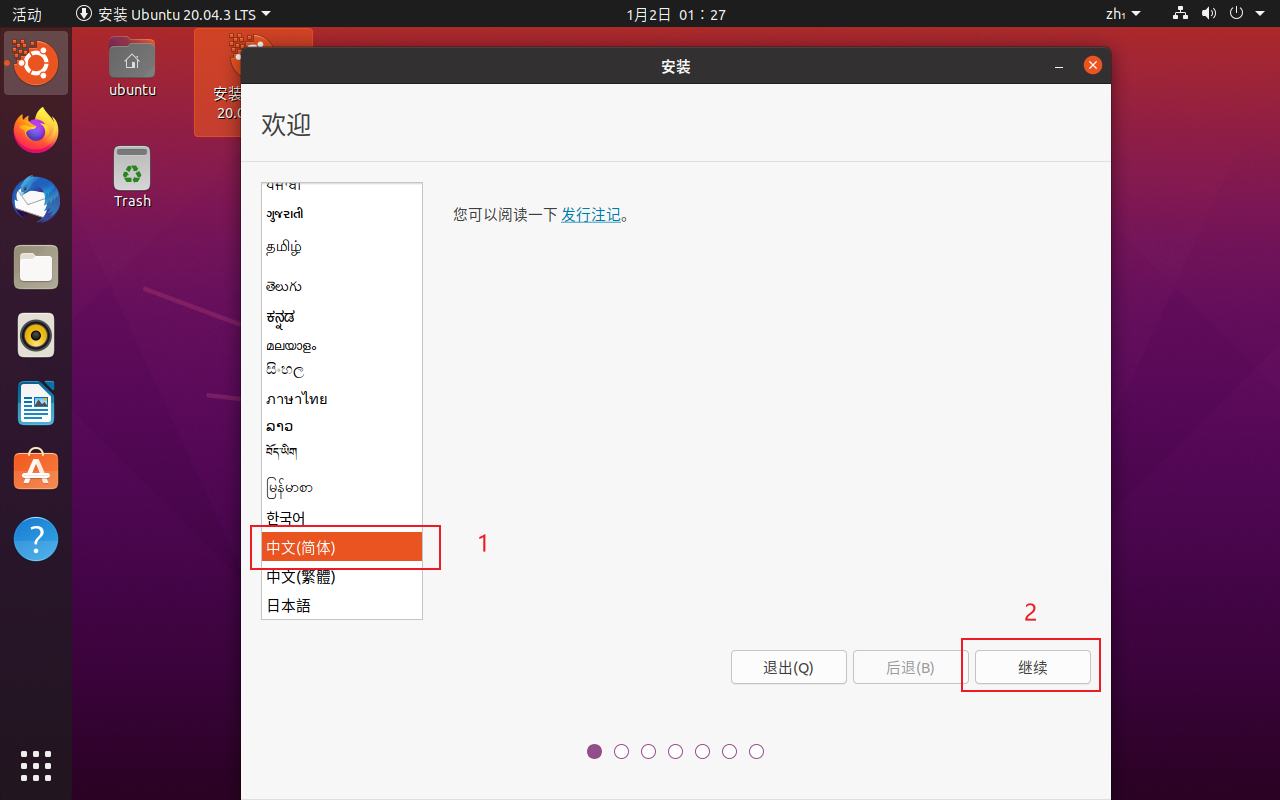Select the install Ubuntu desktop launcher
This screenshot has width=1280, height=800.
218,82
